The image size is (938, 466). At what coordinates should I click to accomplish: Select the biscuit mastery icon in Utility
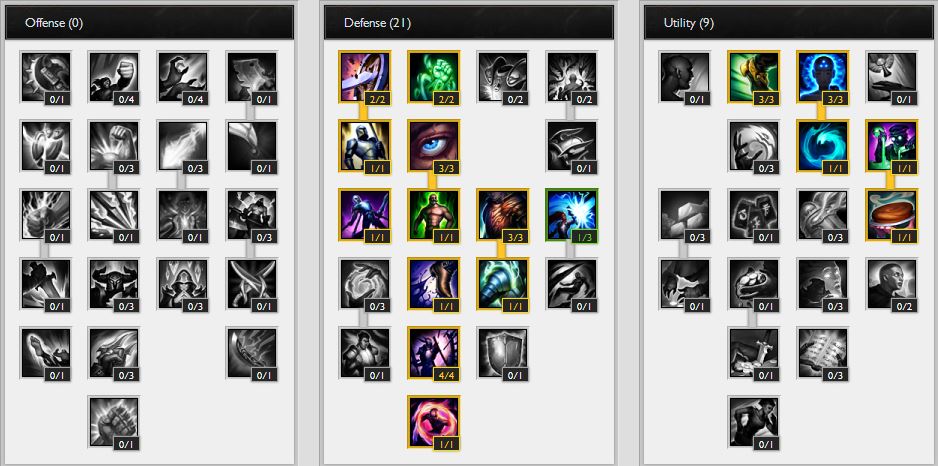891,215
